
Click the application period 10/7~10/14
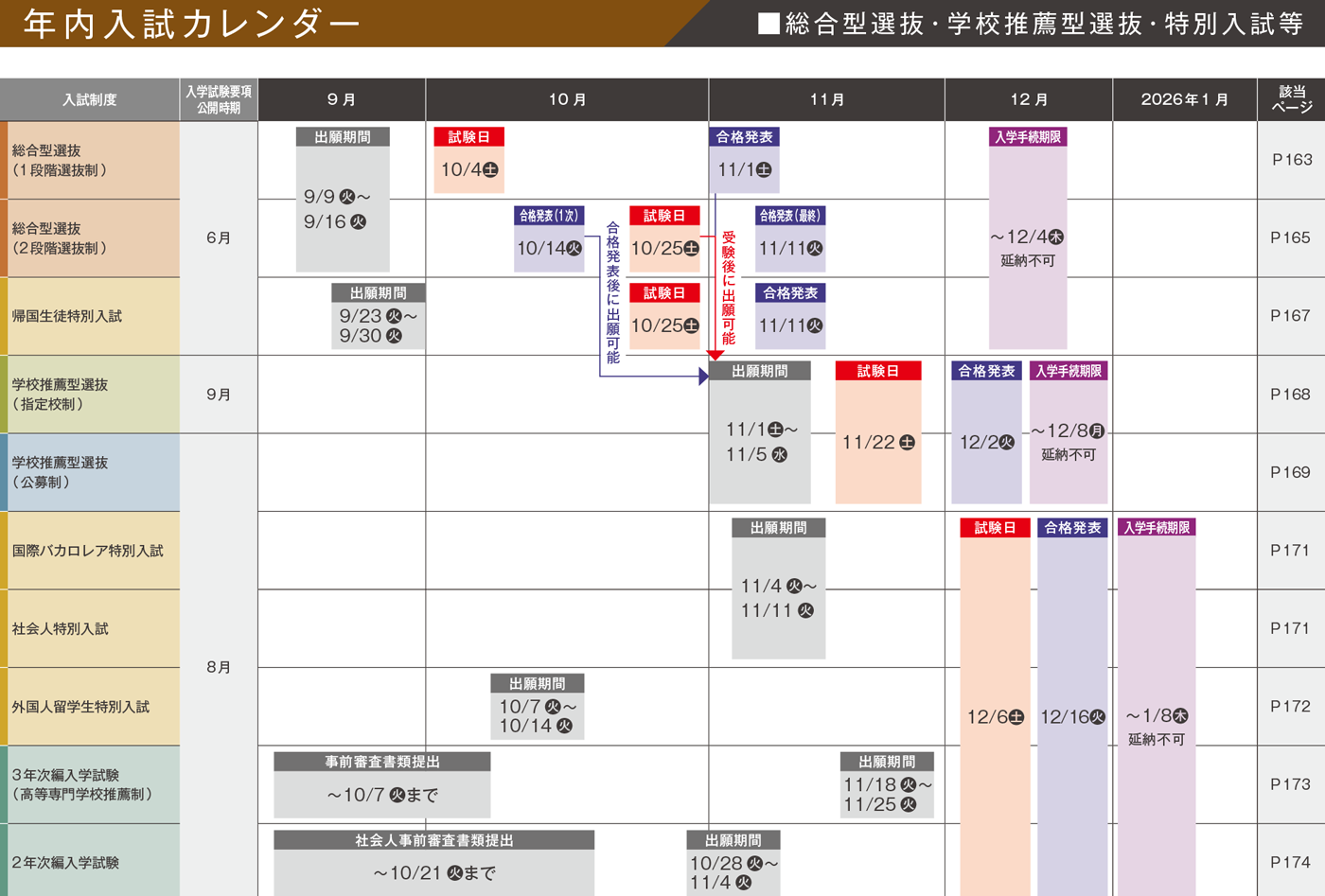537,716
